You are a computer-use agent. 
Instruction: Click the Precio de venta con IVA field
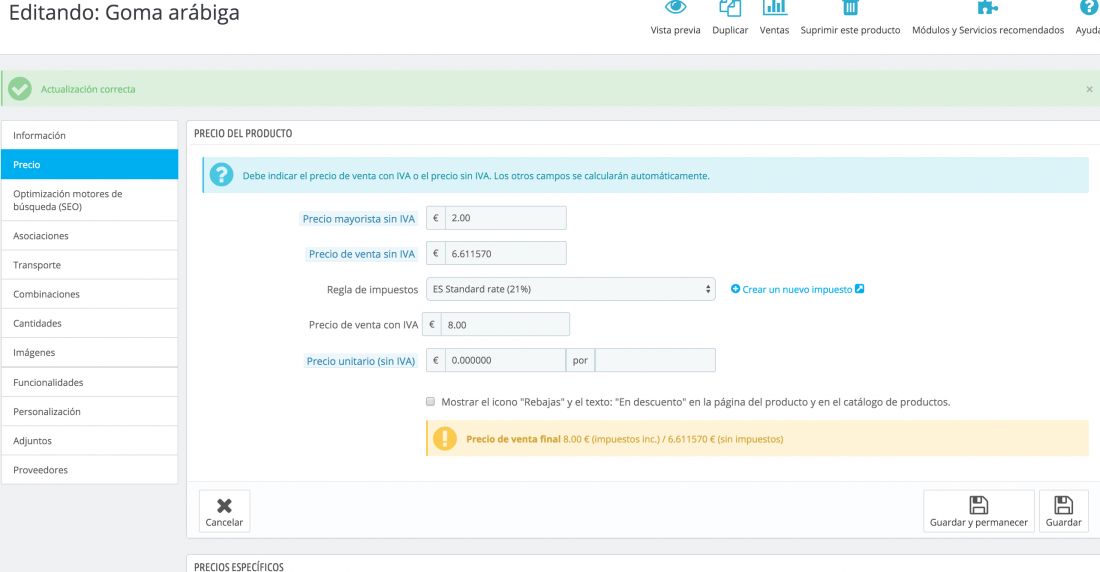pos(505,324)
